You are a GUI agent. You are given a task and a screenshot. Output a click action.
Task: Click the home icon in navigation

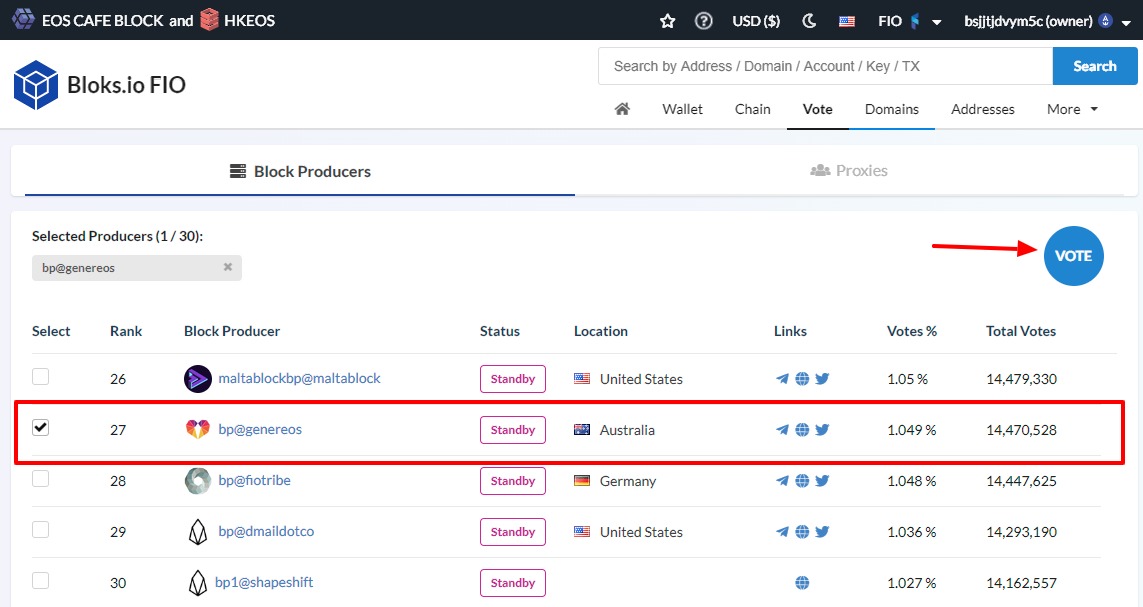(622, 109)
